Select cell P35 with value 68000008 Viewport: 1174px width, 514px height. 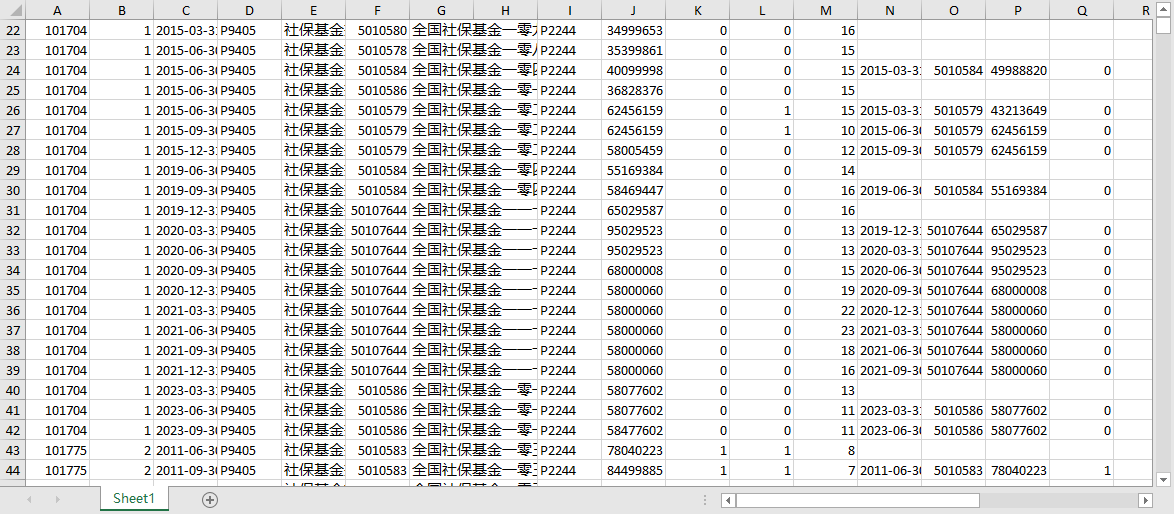click(x=1018, y=290)
